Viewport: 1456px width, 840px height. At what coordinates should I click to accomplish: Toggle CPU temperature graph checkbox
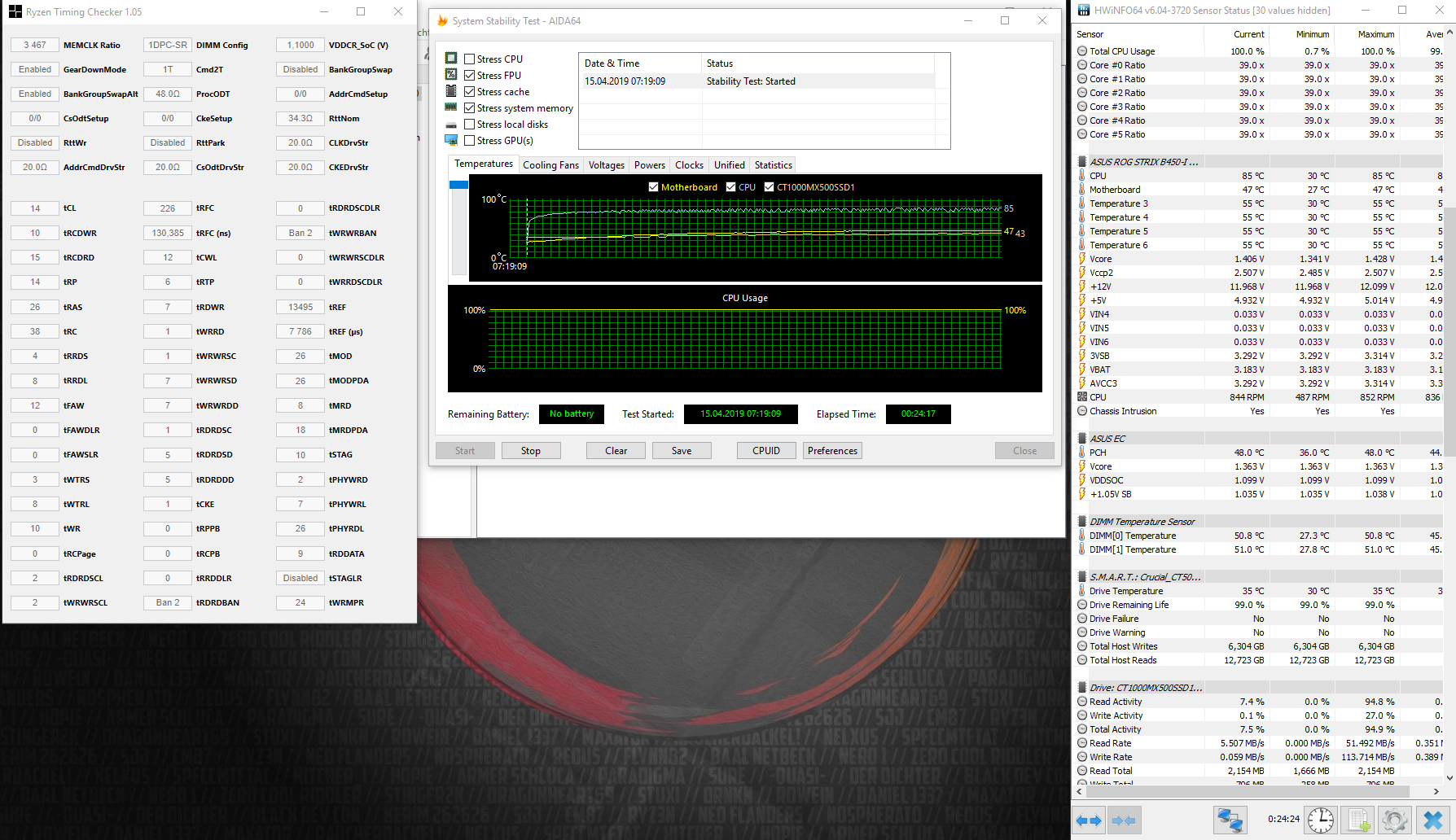click(730, 186)
